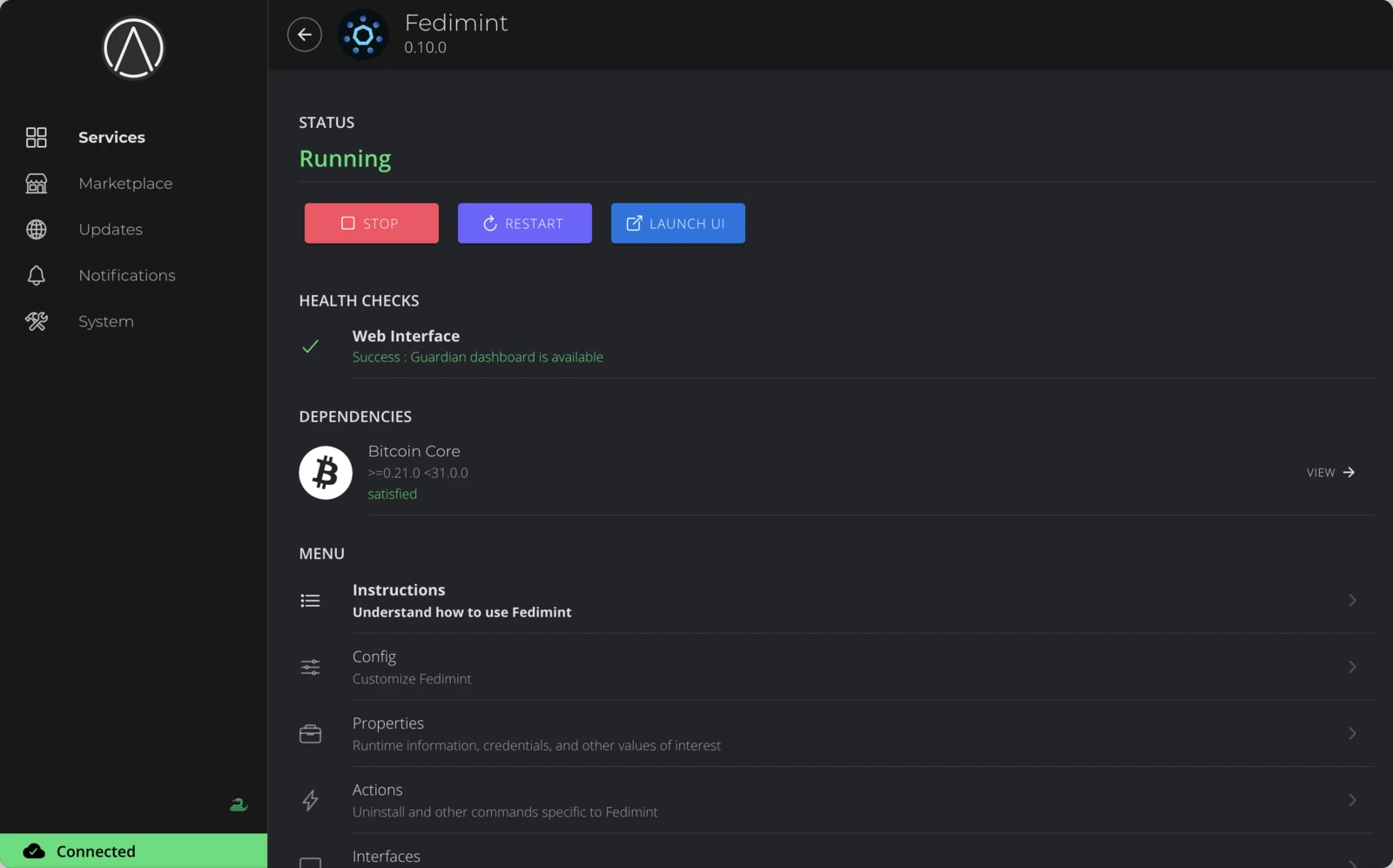The image size is (1393, 868).
Task: Open the Services section in the sidebar
Action: point(111,137)
